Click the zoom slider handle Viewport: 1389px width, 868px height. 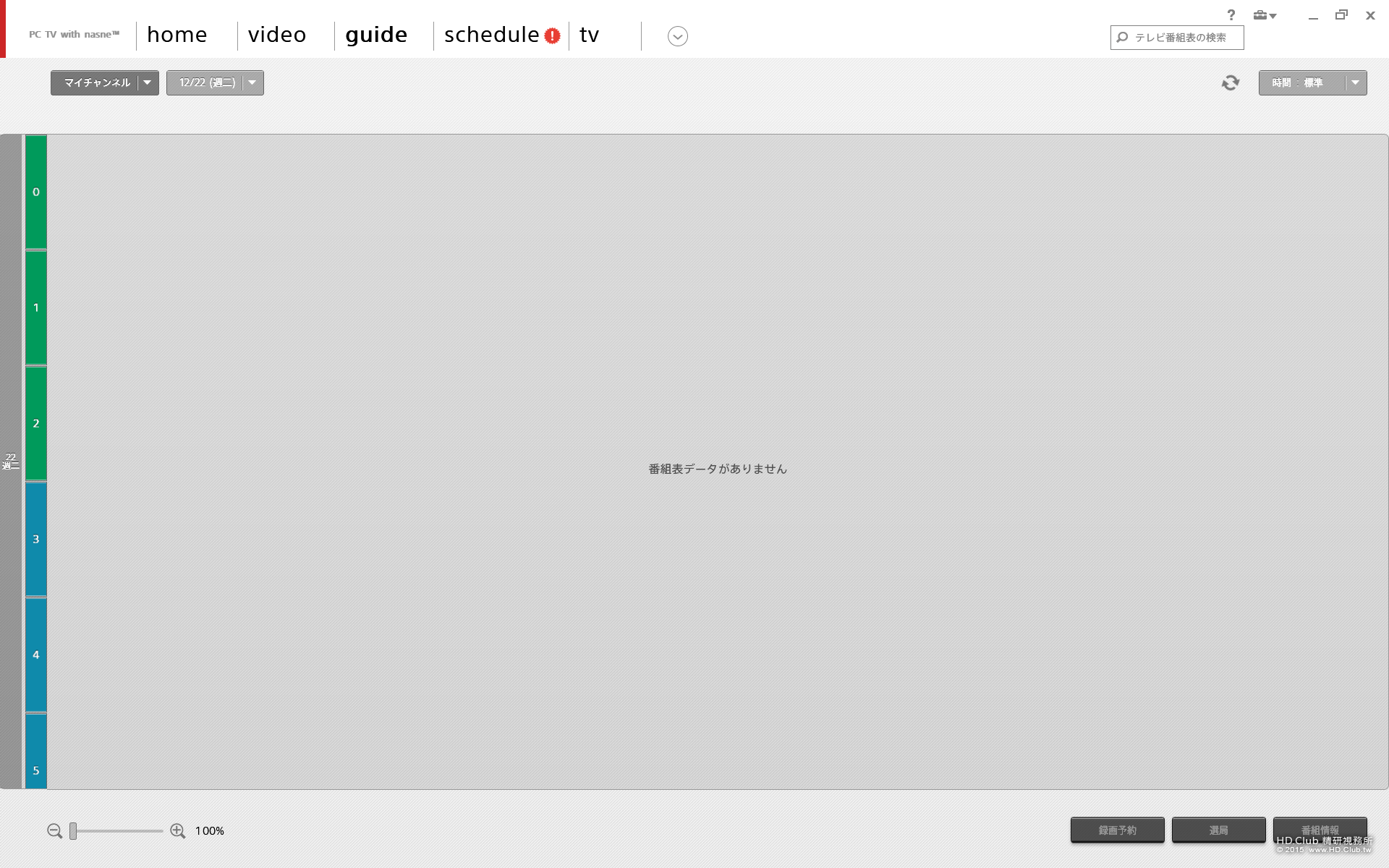coord(73,831)
